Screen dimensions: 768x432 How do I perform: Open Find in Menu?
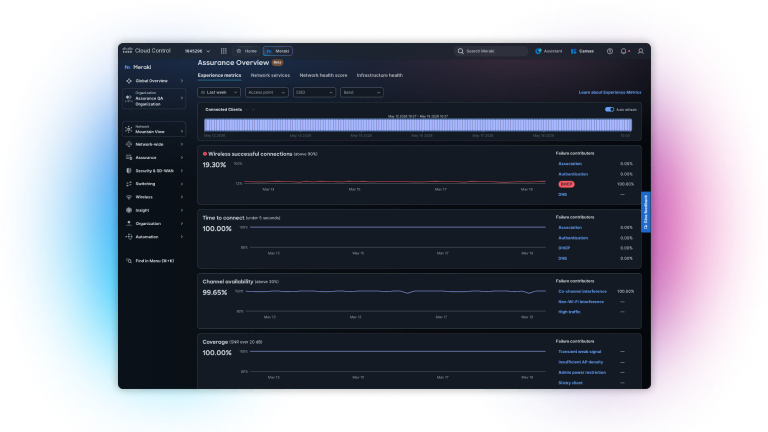tap(150, 261)
